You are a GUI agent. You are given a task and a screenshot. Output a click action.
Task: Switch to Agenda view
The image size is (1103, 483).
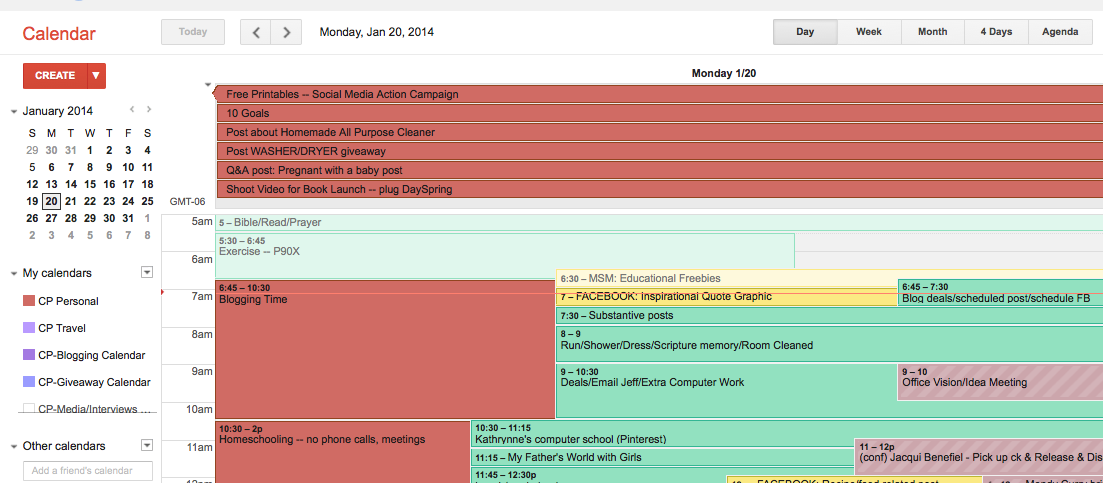(1060, 32)
